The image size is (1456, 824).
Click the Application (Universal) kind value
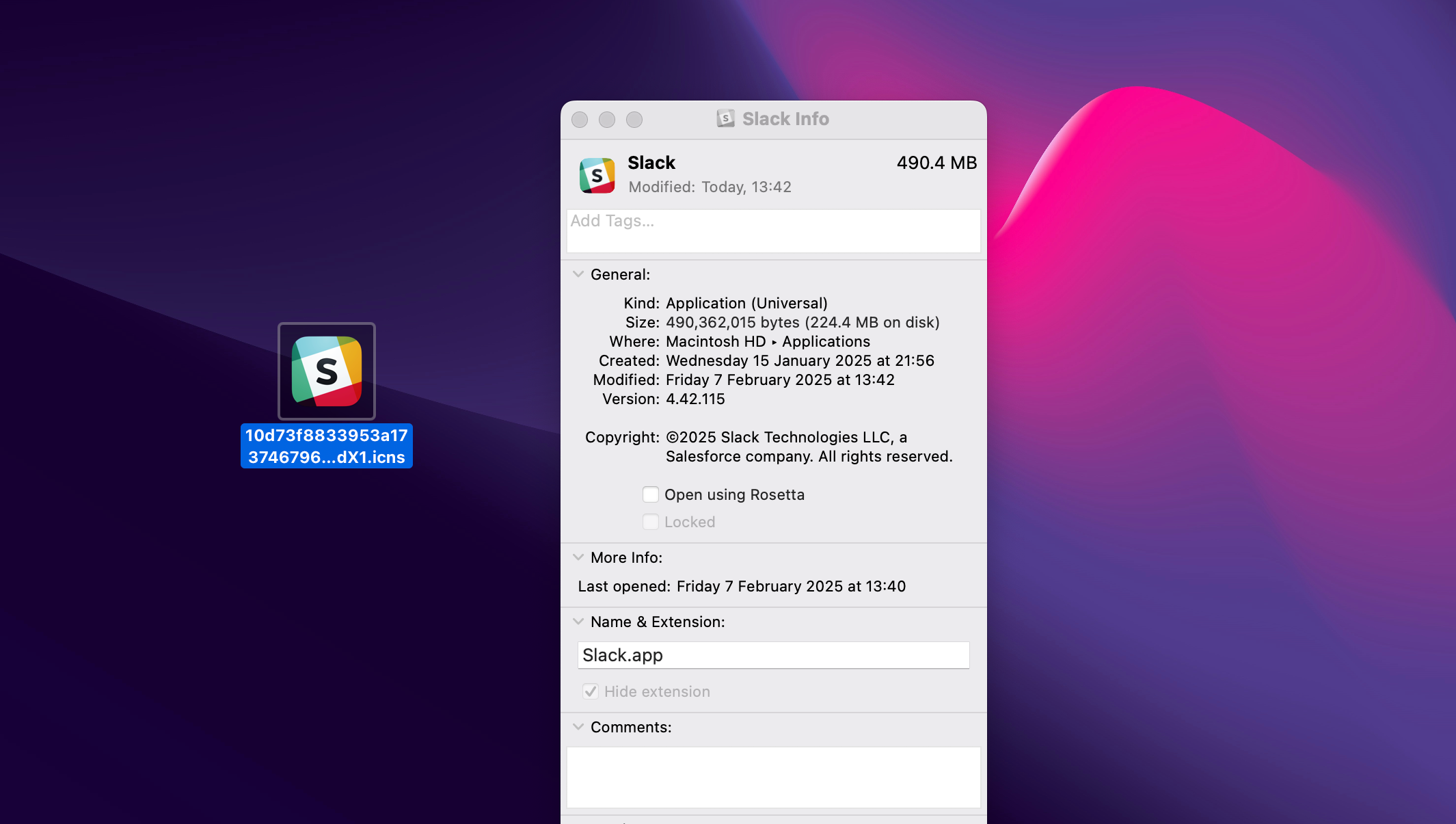(746, 303)
